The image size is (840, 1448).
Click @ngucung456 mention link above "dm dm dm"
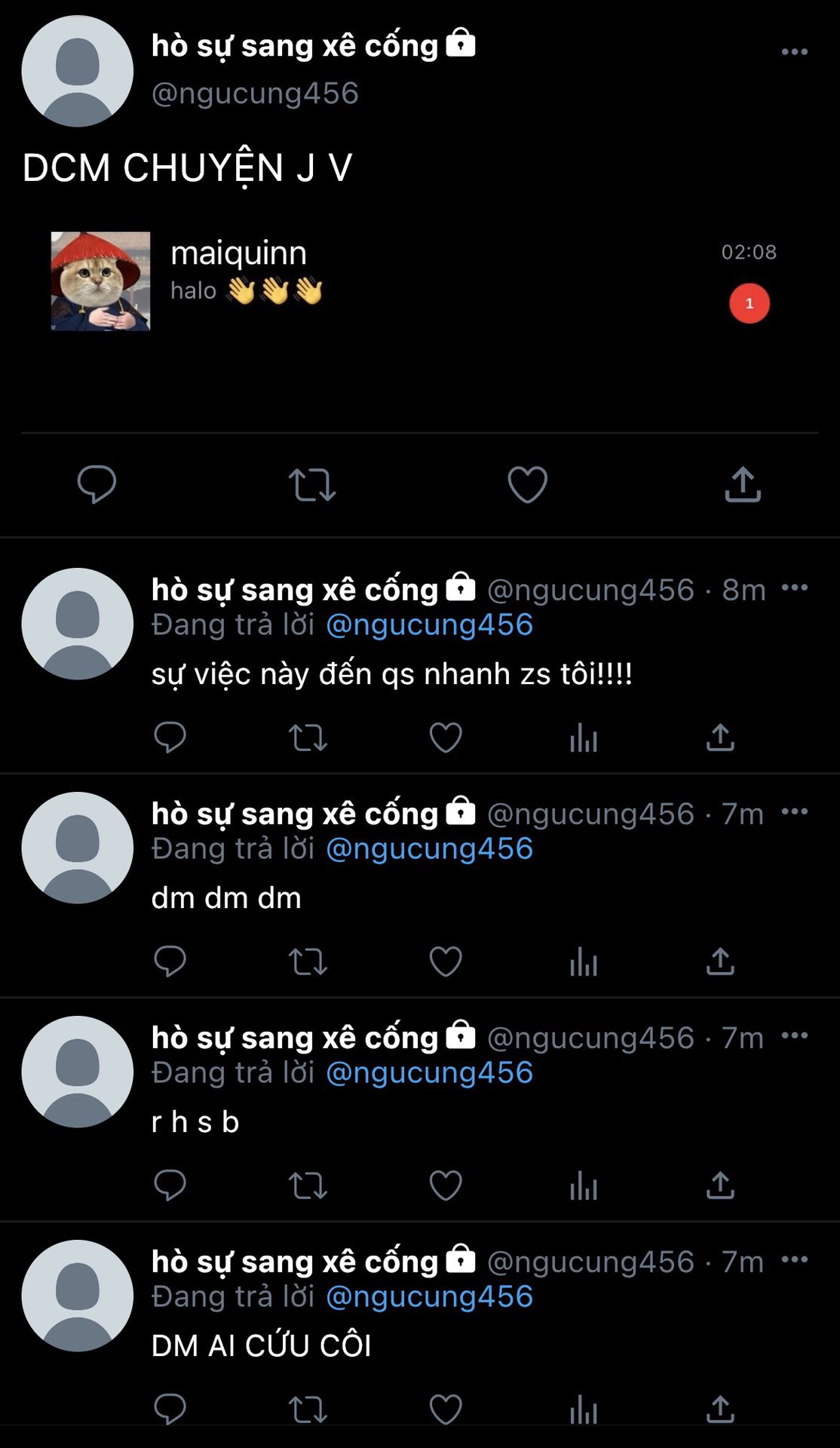(x=430, y=849)
